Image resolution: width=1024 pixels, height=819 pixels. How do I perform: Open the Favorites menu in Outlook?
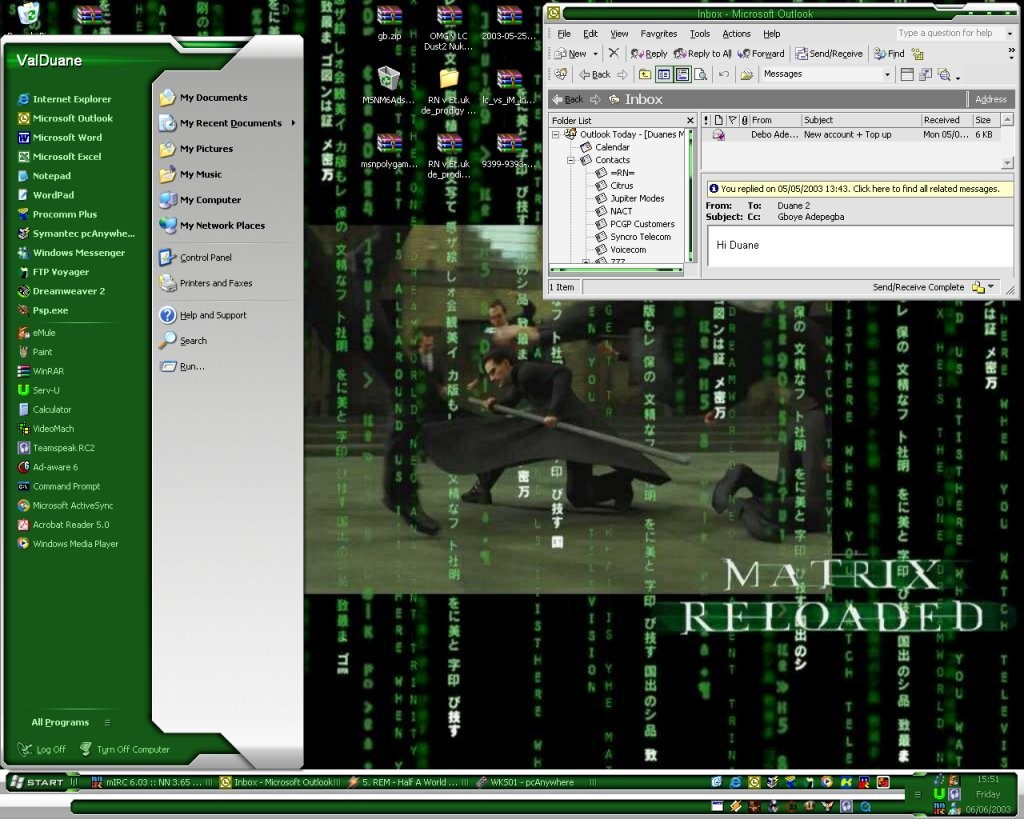(659, 34)
